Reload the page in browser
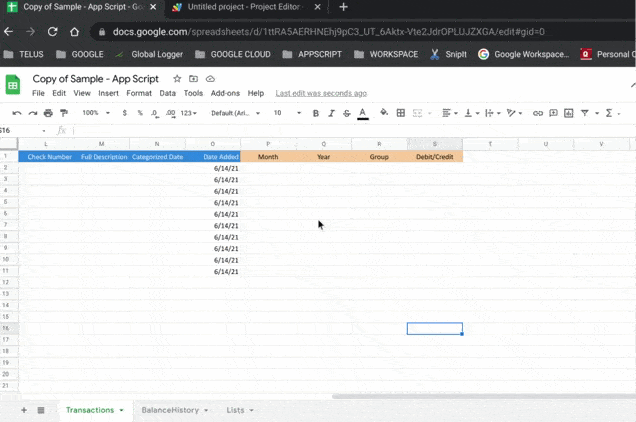 52,32
